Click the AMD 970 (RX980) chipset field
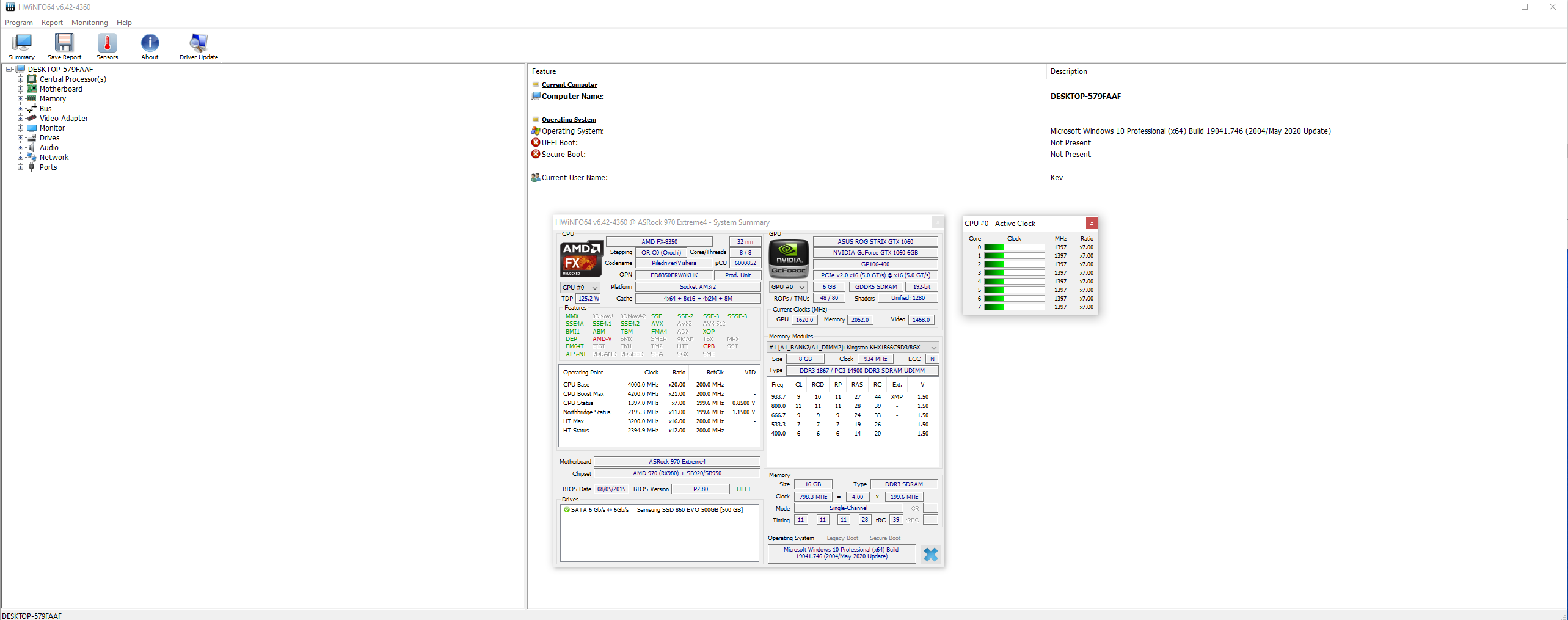The height and width of the screenshot is (620, 1568). coord(677,473)
